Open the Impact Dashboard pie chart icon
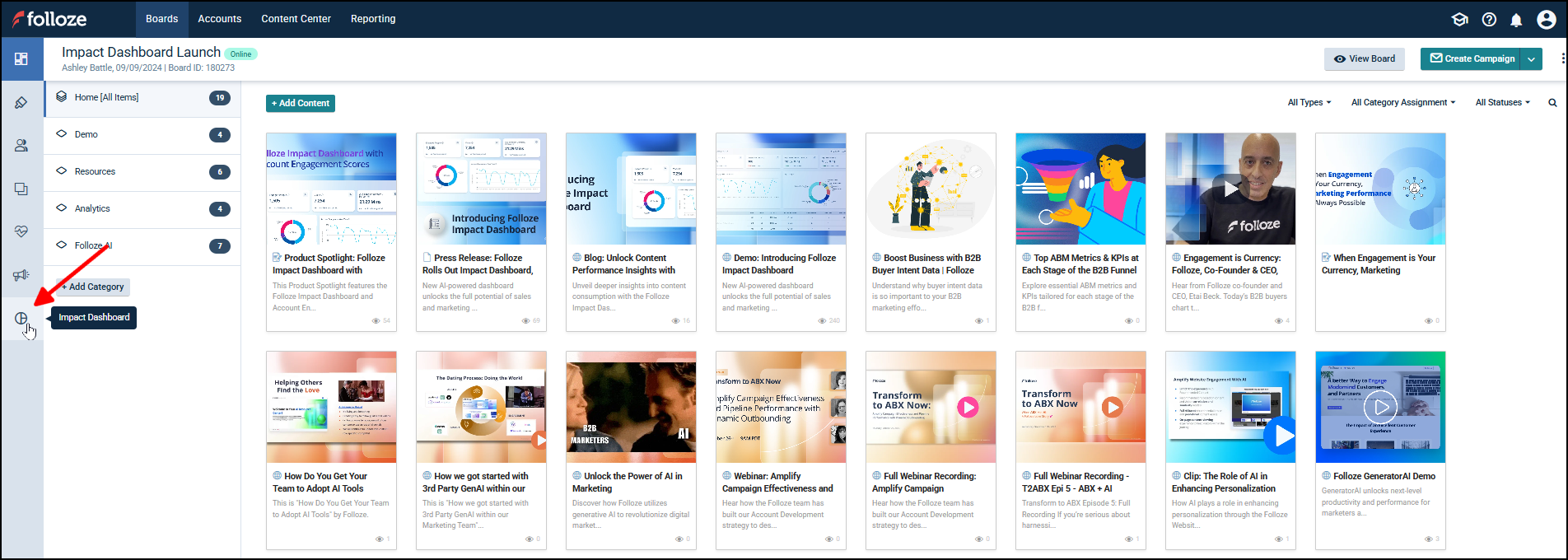The image size is (1568, 560). coord(21,318)
